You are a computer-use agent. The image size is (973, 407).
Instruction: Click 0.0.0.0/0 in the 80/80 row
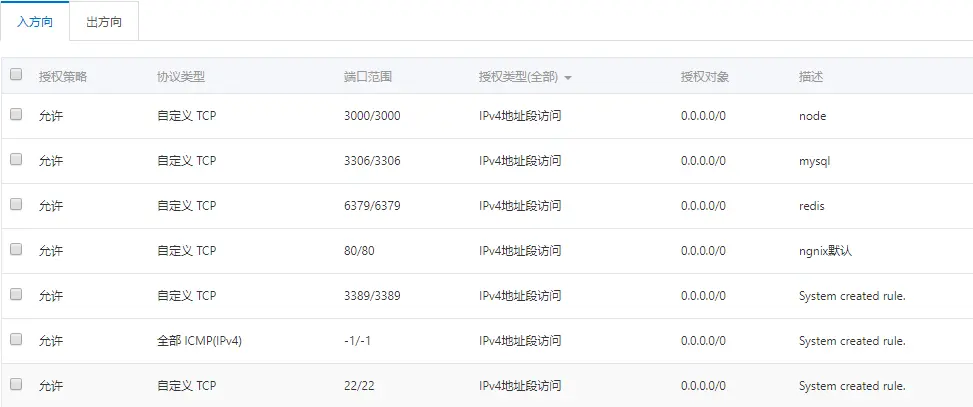pos(703,251)
